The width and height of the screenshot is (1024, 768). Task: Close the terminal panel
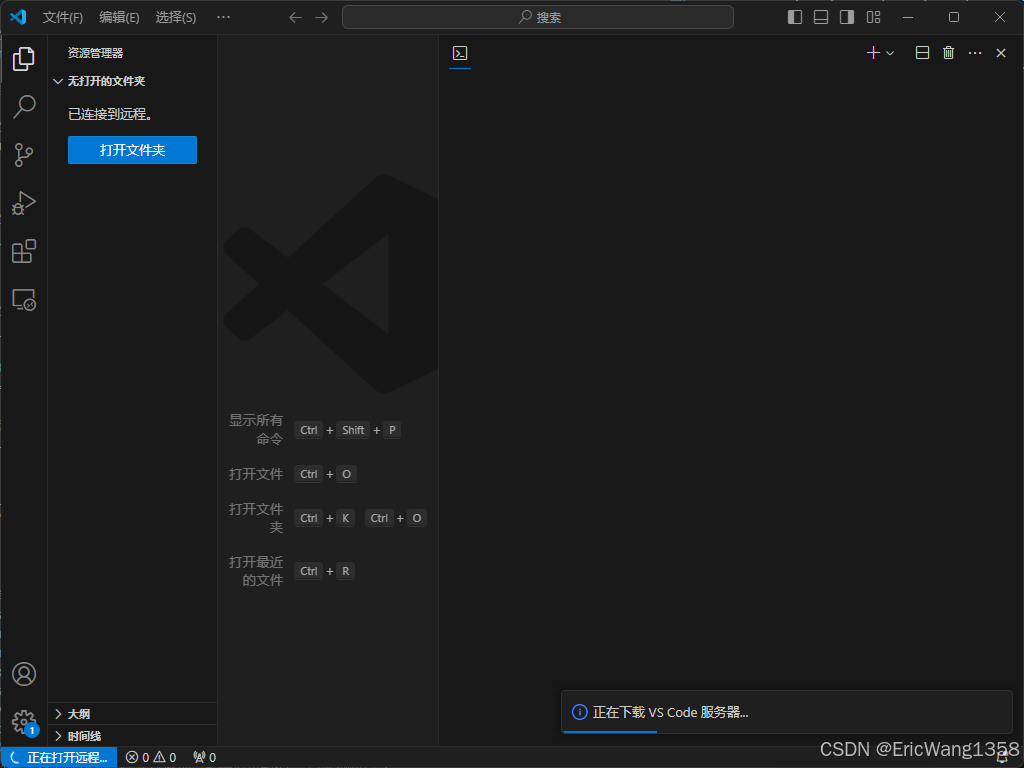coord(1001,53)
